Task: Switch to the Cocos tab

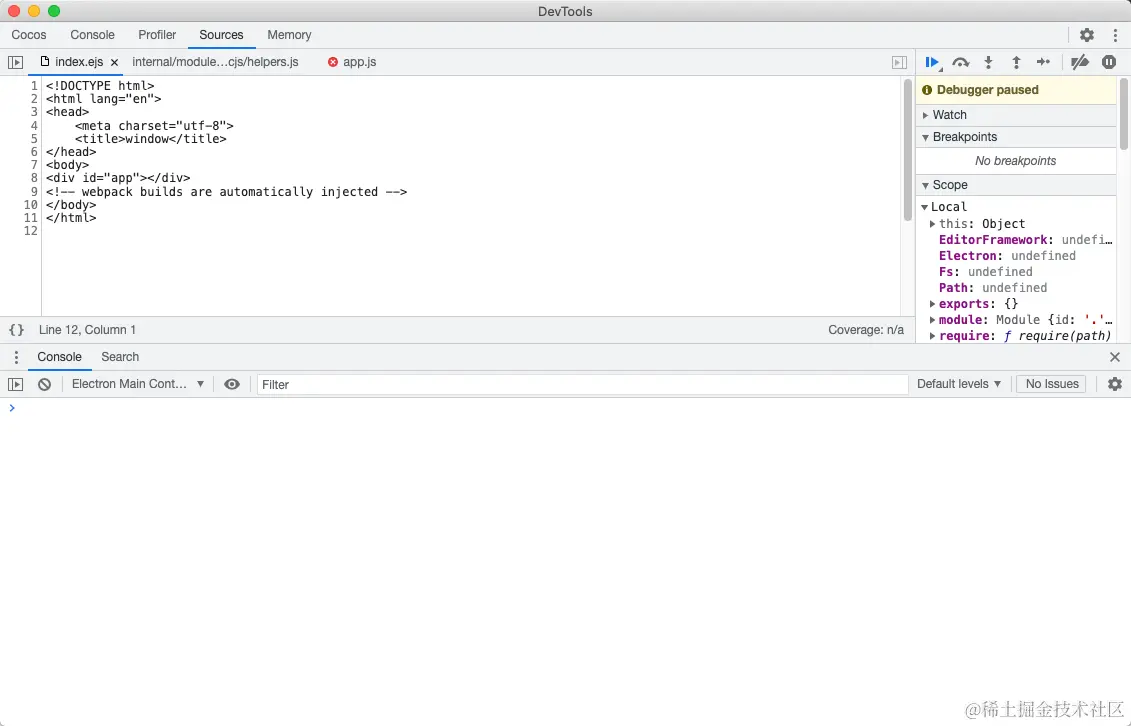Action: point(29,35)
